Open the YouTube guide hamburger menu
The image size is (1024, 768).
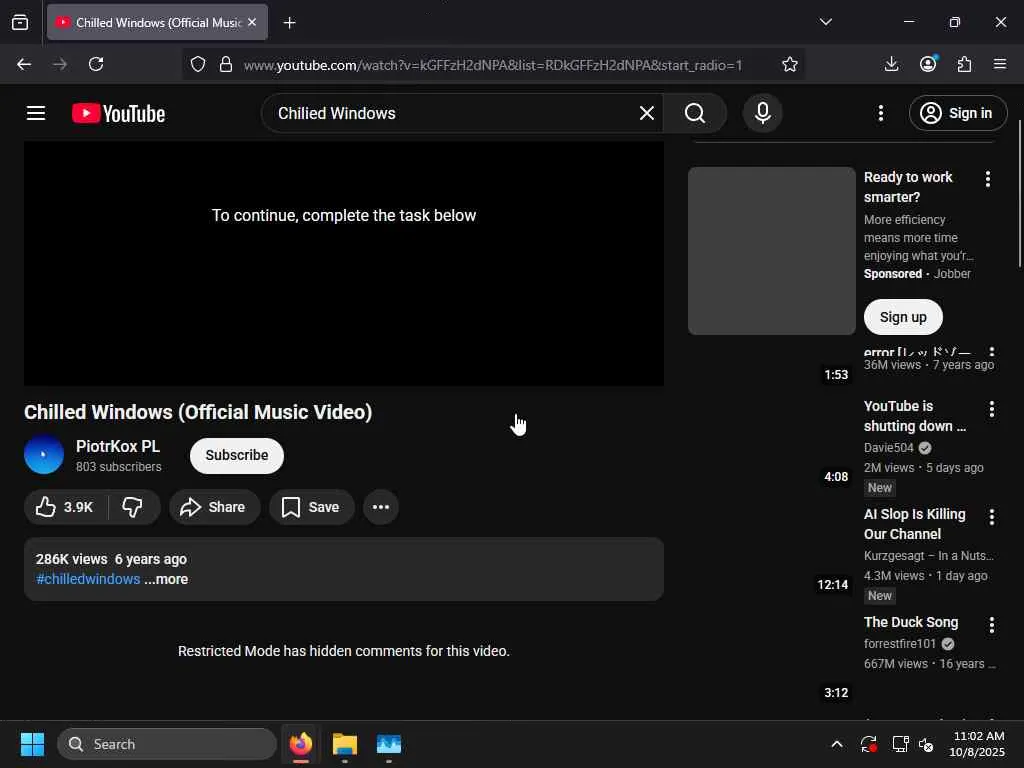click(x=36, y=113)
